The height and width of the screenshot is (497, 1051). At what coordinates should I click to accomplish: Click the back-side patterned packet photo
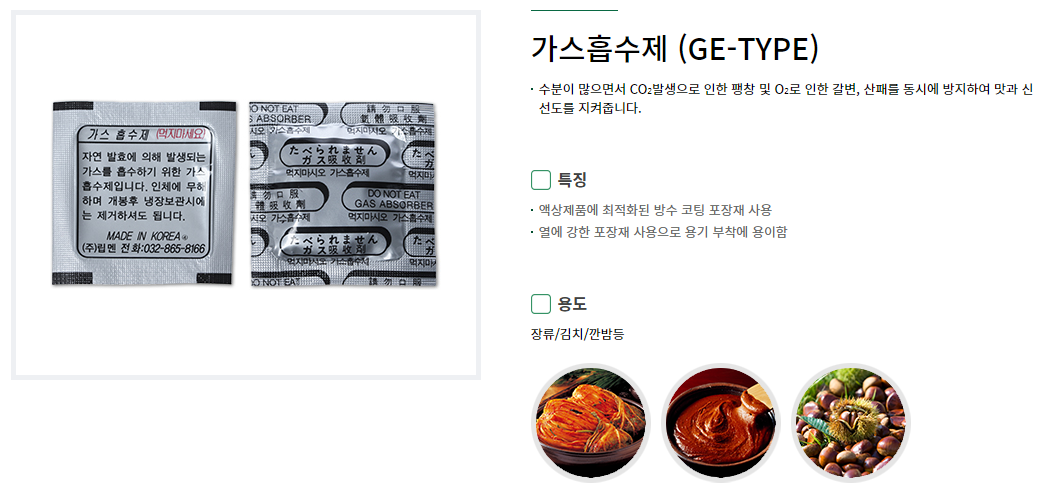pos(342,195)
